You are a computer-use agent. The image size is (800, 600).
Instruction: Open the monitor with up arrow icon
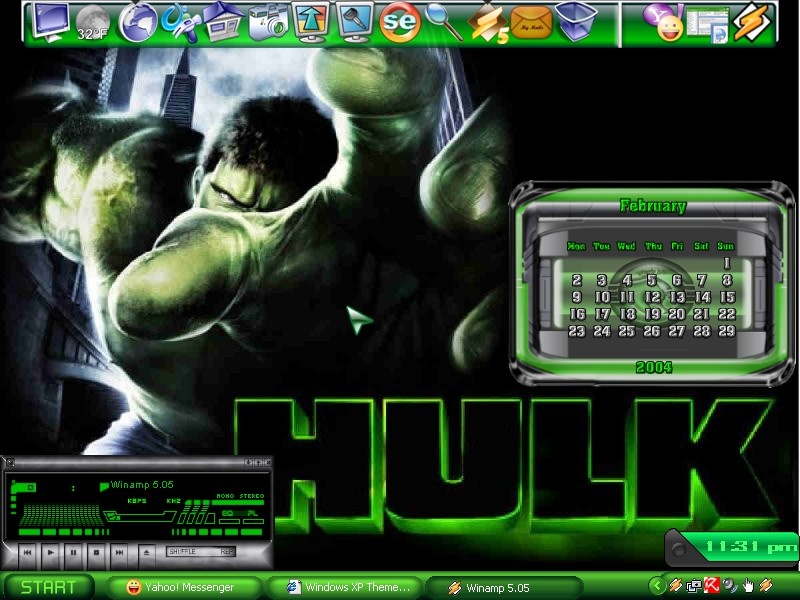[311, 22]
